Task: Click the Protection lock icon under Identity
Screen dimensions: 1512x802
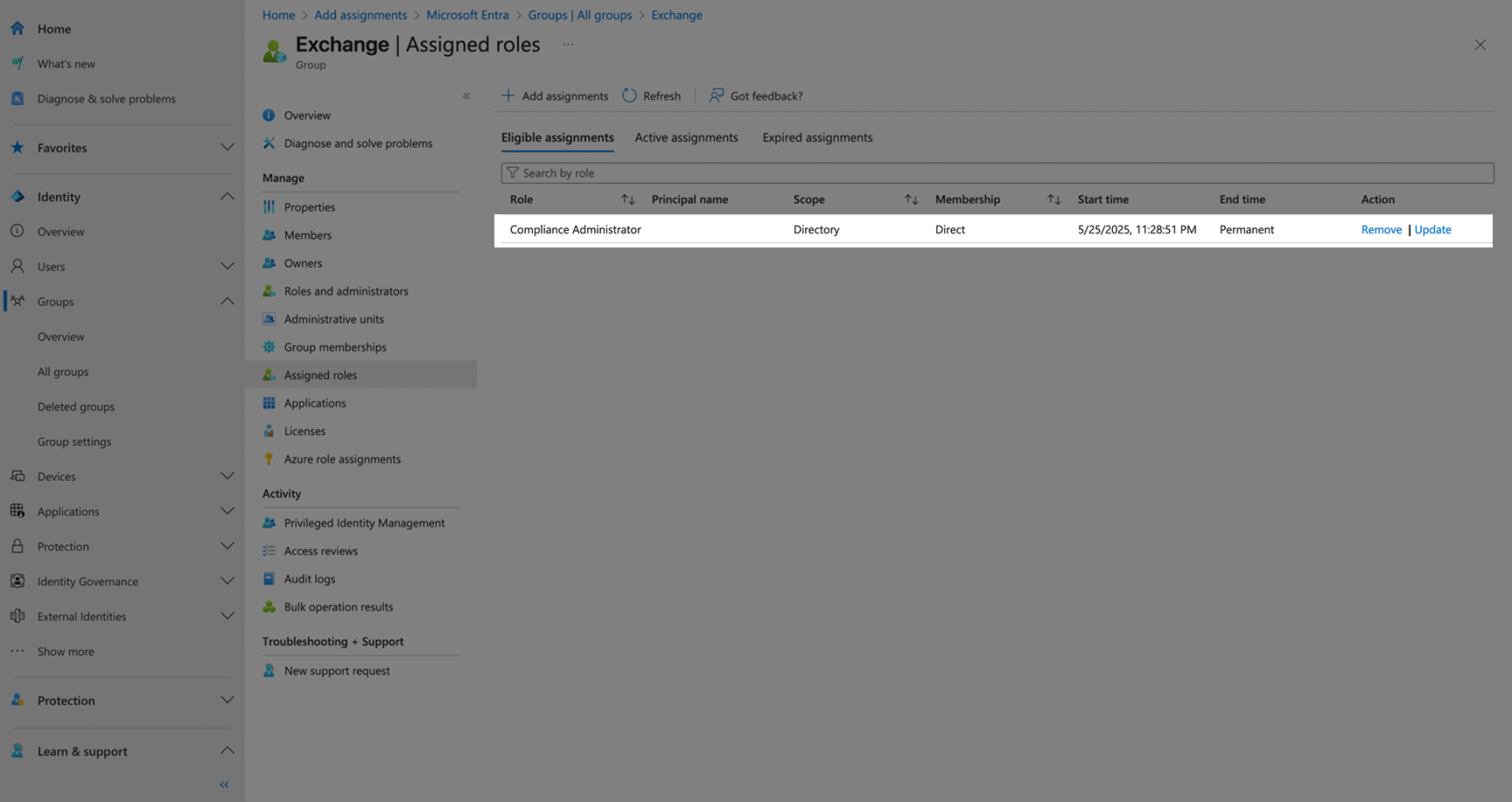Action: tap(17, 546)
